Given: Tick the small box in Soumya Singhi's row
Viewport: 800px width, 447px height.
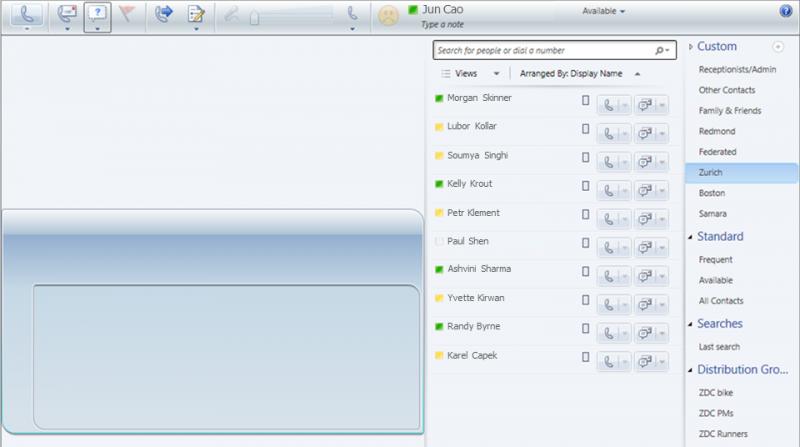Looking at the screenshot, I should pyautogui.click(x=586, y=158).
